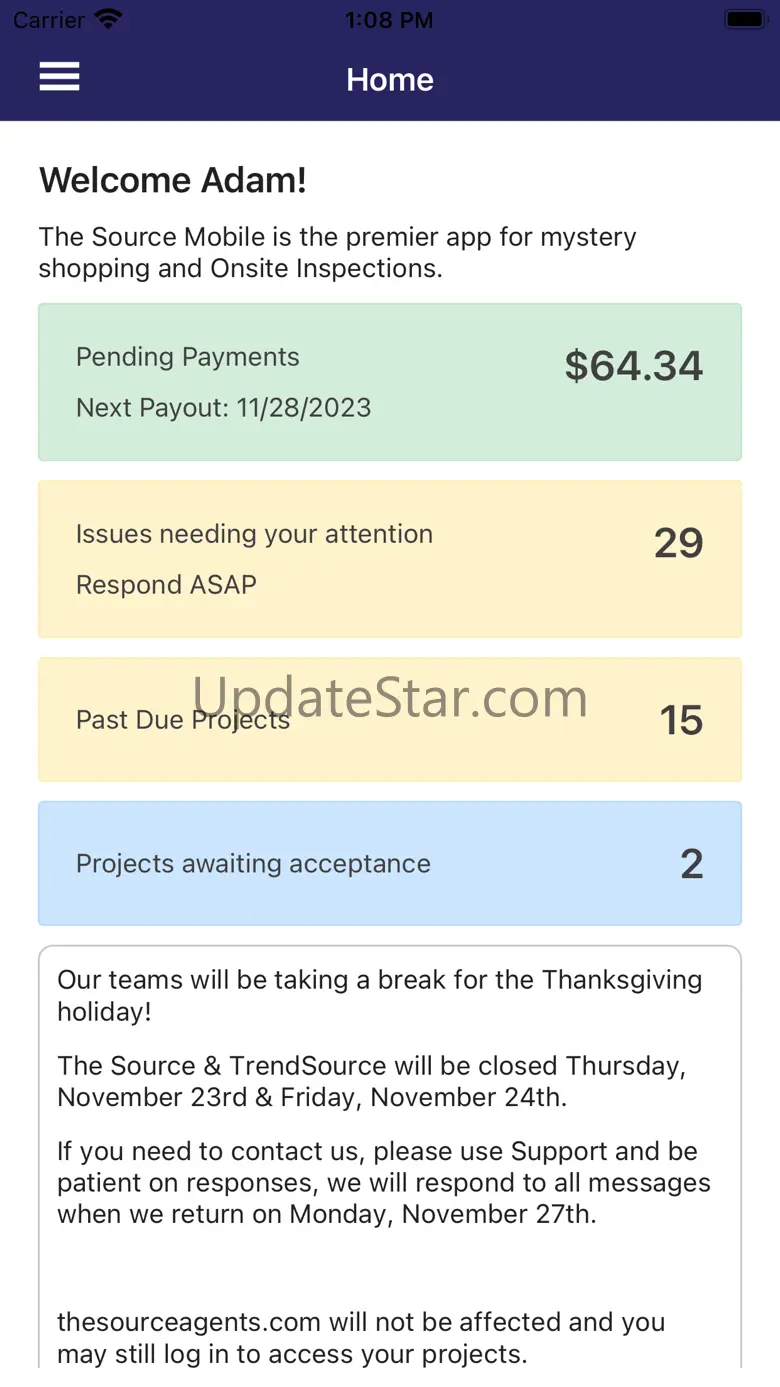Open Projects awaiting acceptance card
The image size is (780, 1387).
point(390,864)
